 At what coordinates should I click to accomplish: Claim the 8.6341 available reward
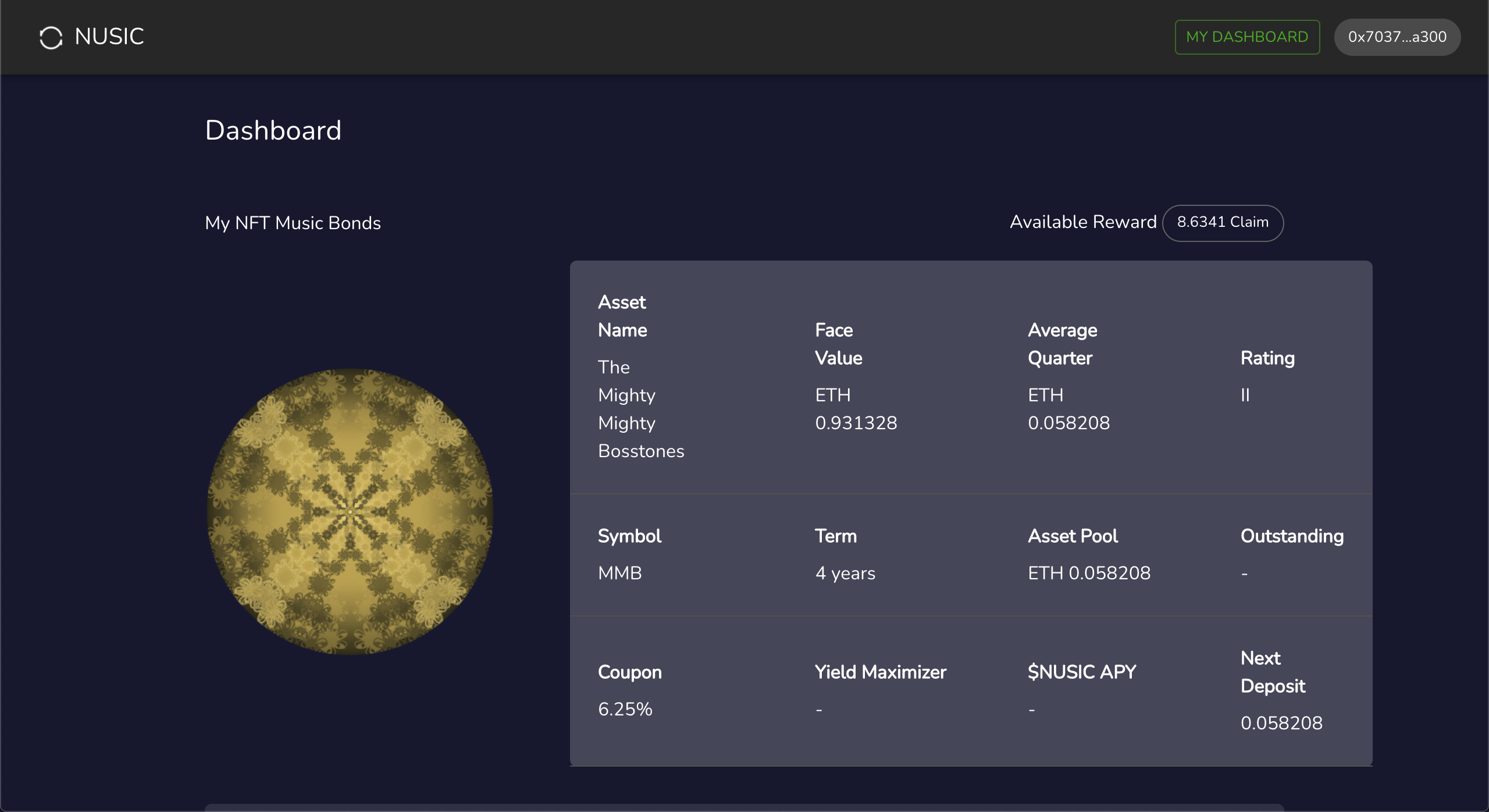[x=1222, y=222]
